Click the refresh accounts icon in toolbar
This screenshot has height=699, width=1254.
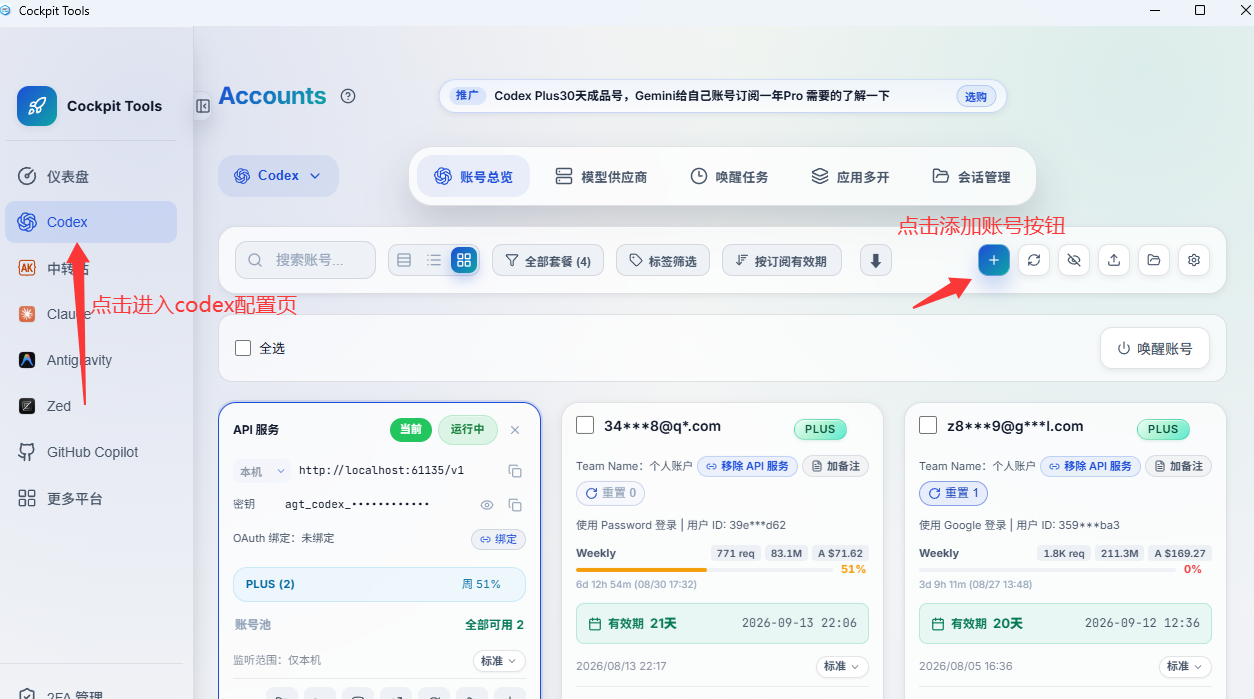click(1034, 260)
